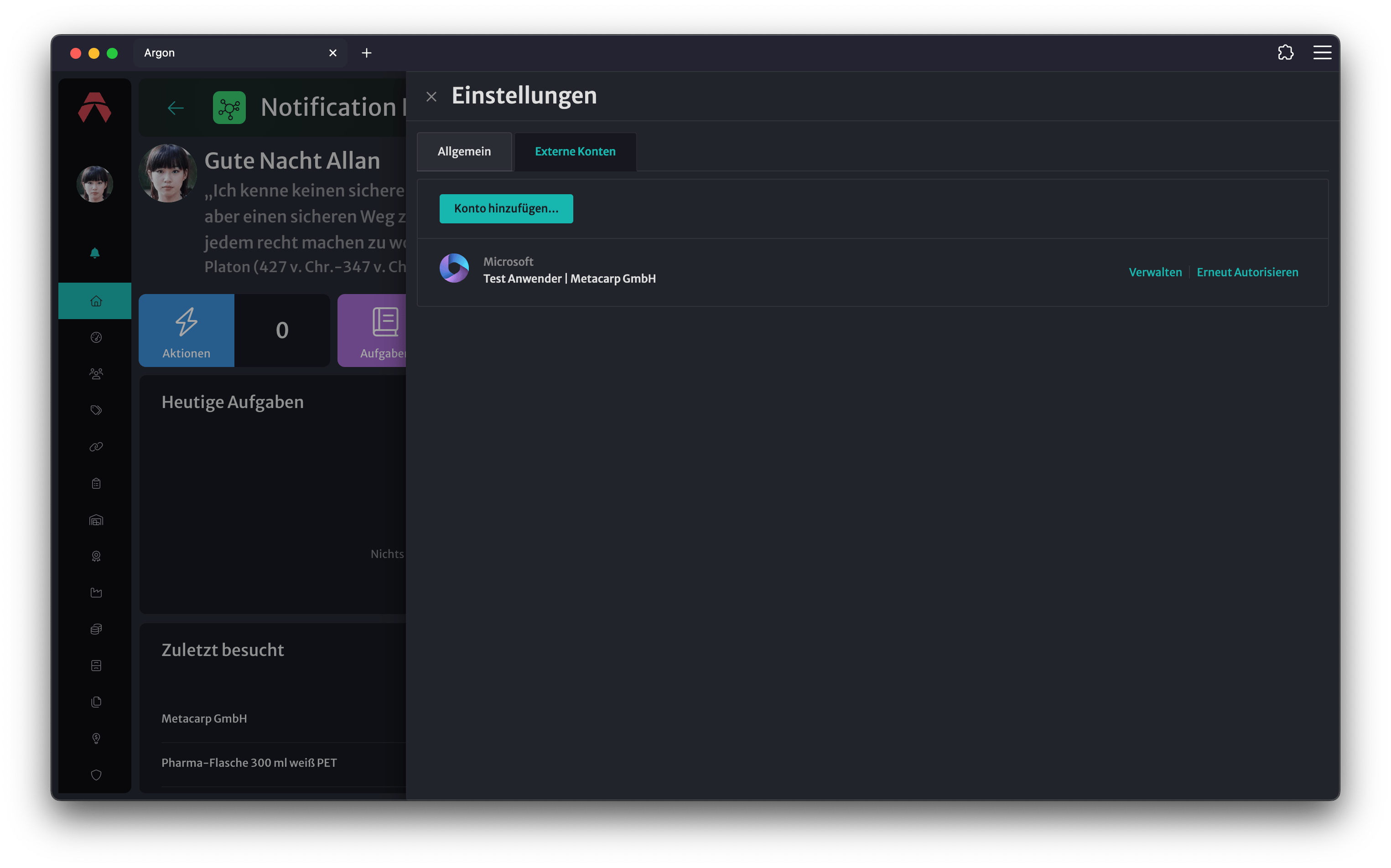Image resolution: width=1391 pixels, height=868 pixels.
Task: Click the small user avatar in sidebar
Action: pyautogui.click(x=95, y=184)
